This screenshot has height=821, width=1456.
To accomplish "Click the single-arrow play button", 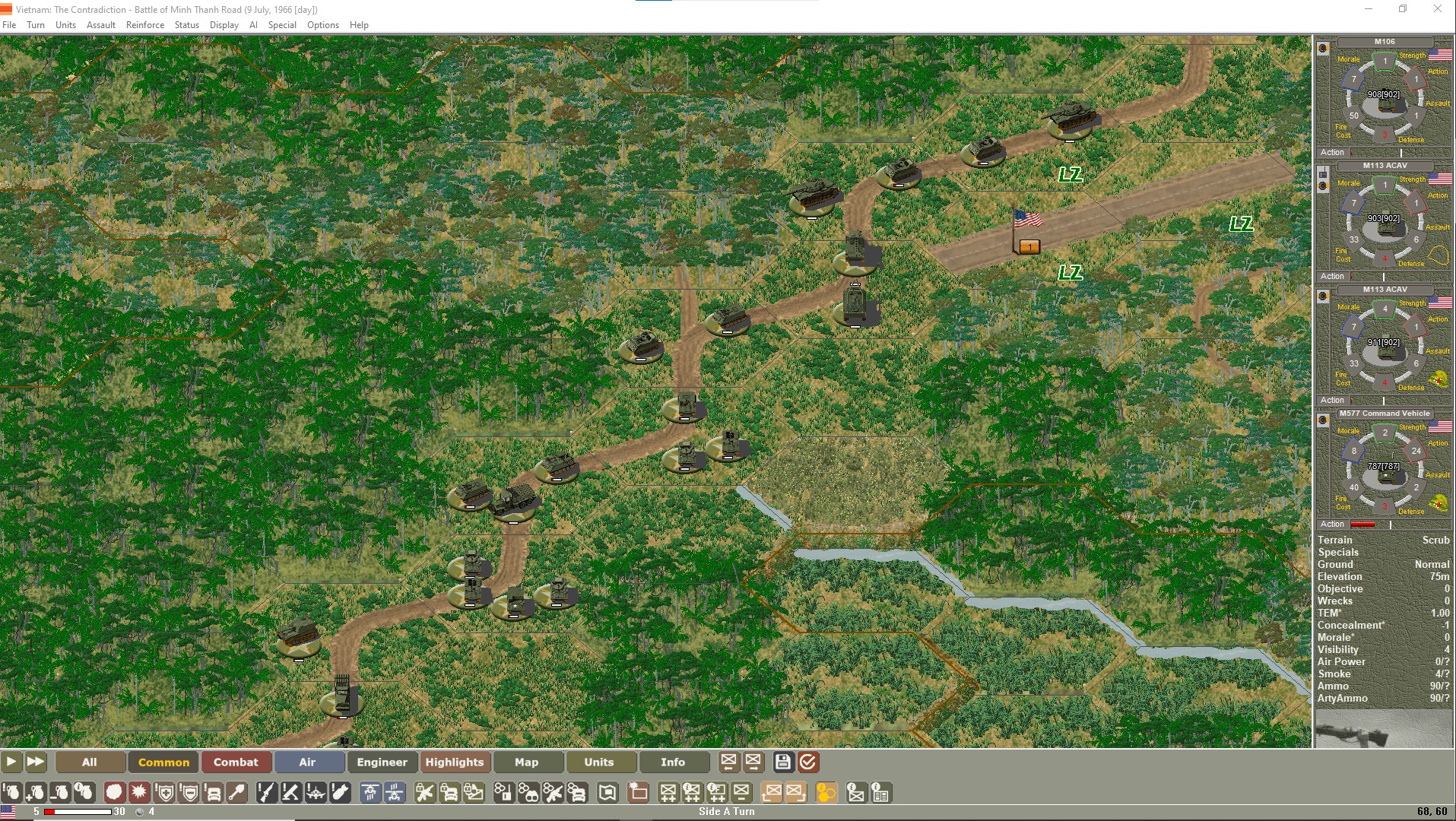I will [x=11, y=762].
